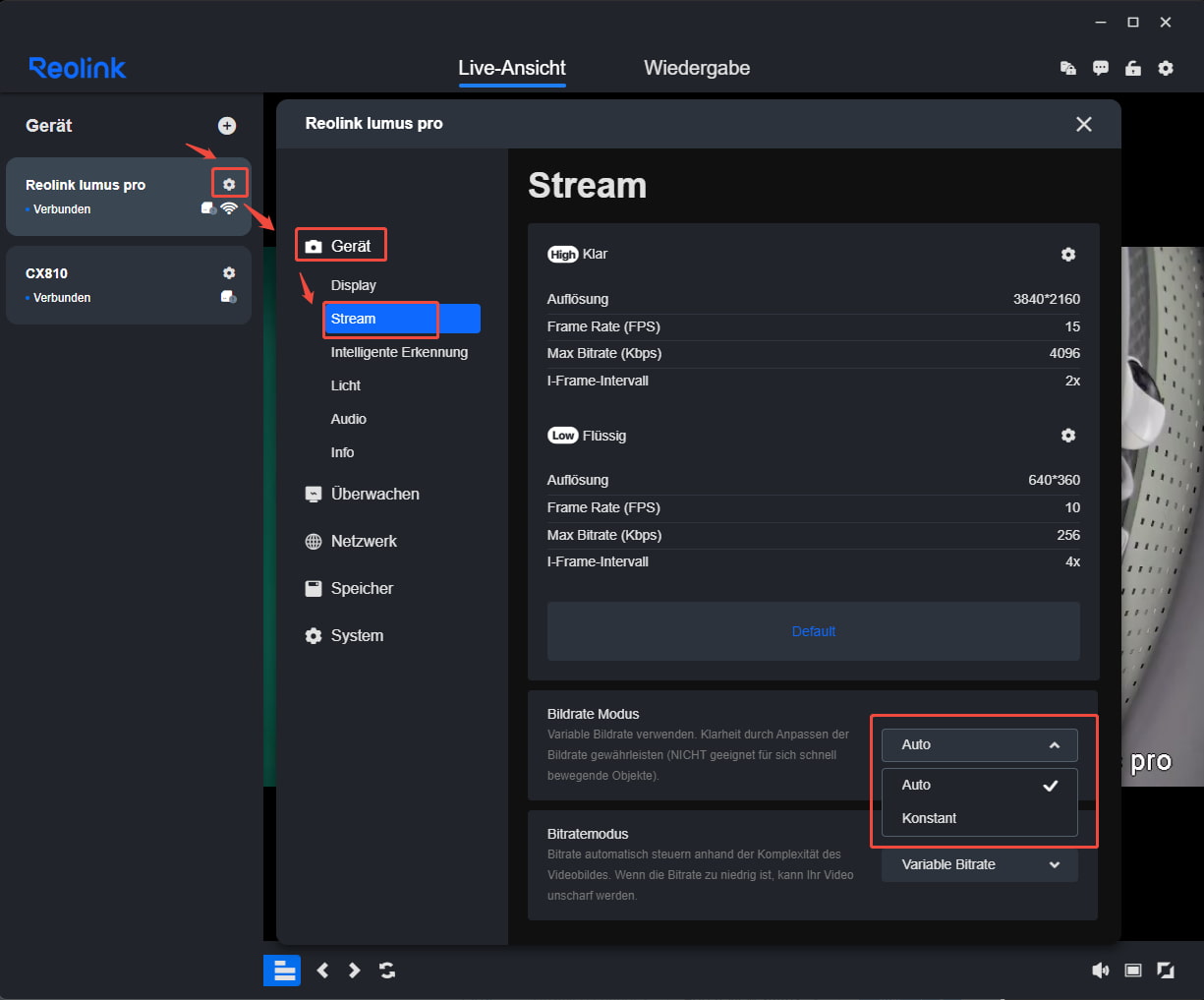This screenshot has height=1000, width=1204.
Task: Open Intelligente Erkennung settings
Action: [399, 352]
